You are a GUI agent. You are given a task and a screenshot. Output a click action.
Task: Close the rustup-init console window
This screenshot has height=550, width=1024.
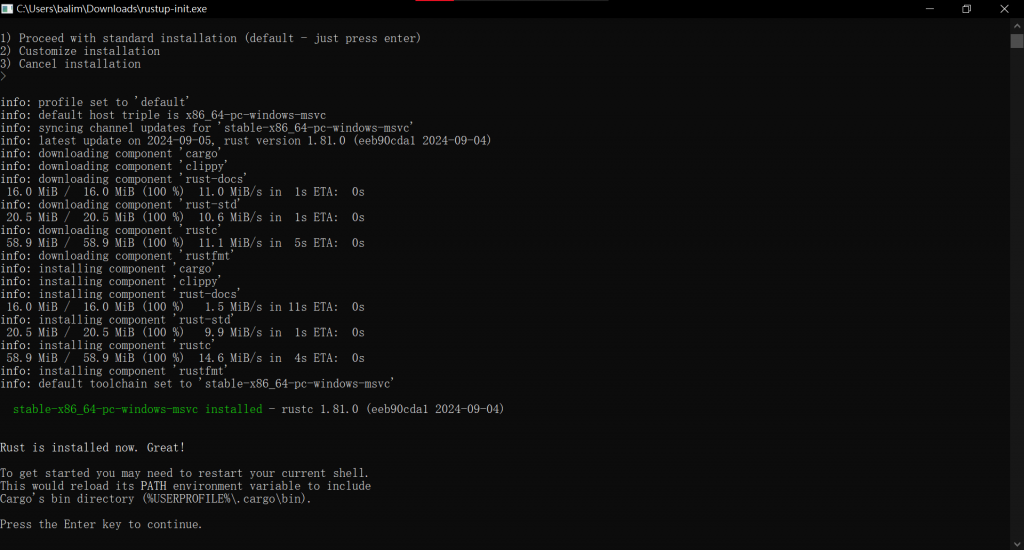[x=1004, y=9]
